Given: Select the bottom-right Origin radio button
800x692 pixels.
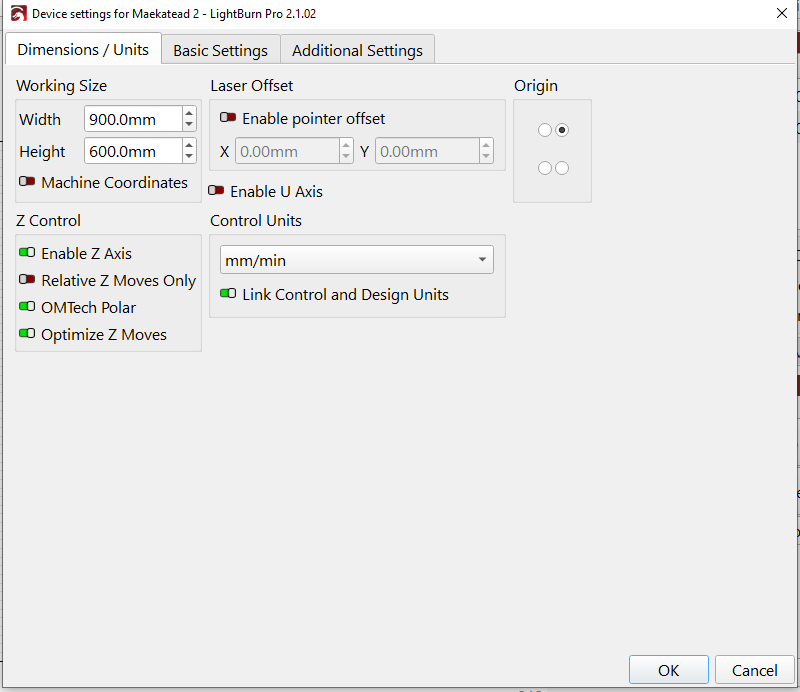Looking at the screenshot, I should [x=562, y=168].
